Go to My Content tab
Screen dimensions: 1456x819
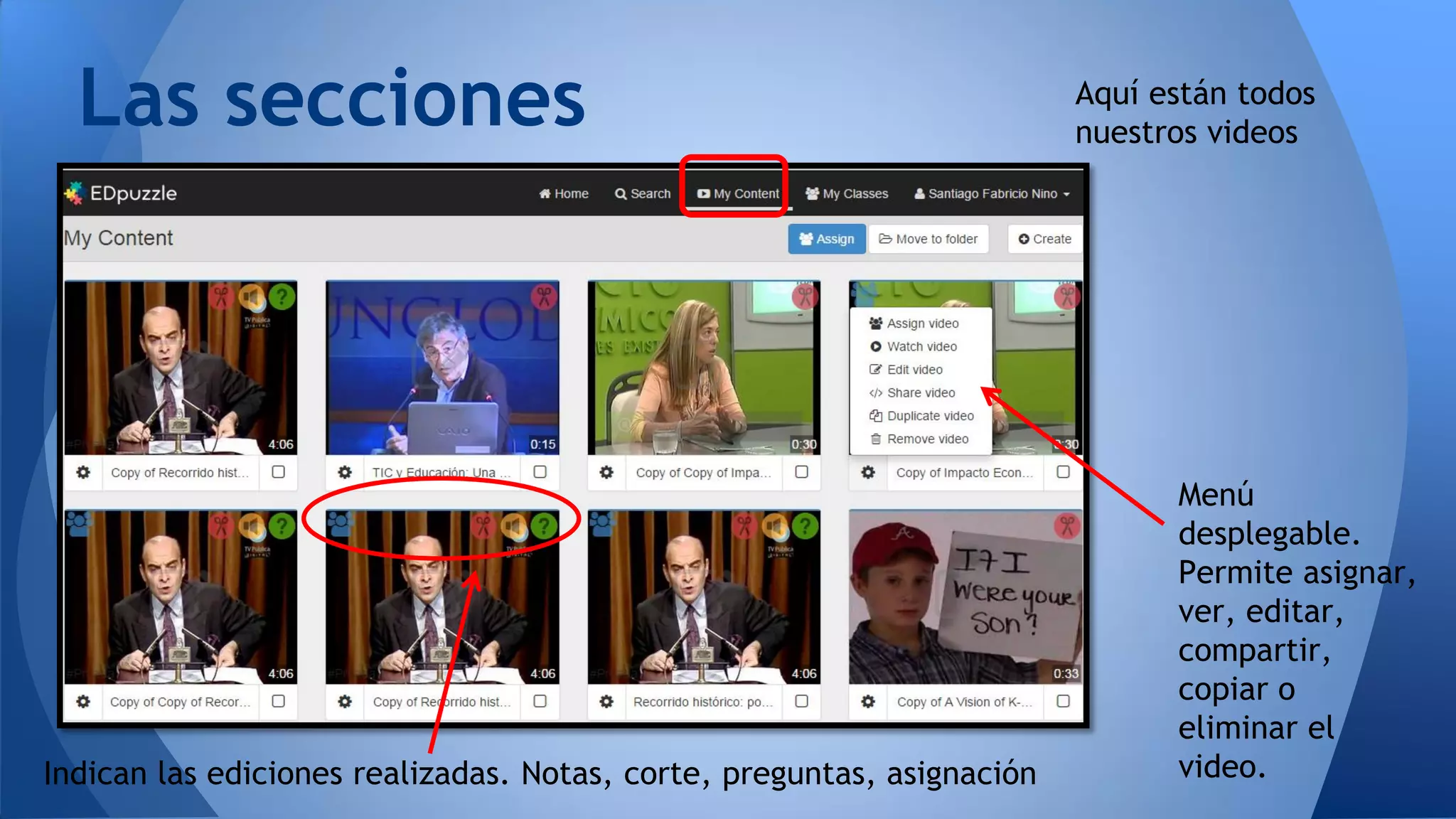pyautogui.click(x=738, y=193)
